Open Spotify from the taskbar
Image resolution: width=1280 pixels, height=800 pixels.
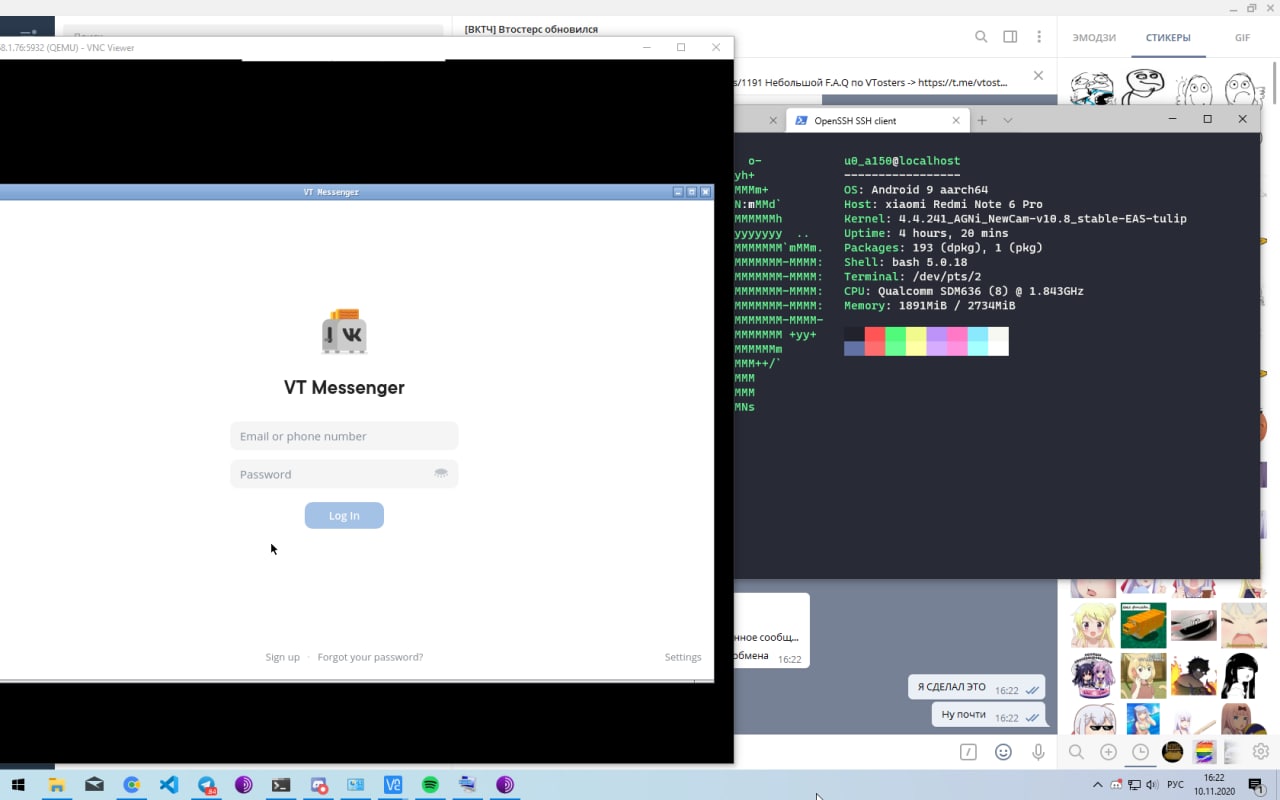click(x=430, y=785)
